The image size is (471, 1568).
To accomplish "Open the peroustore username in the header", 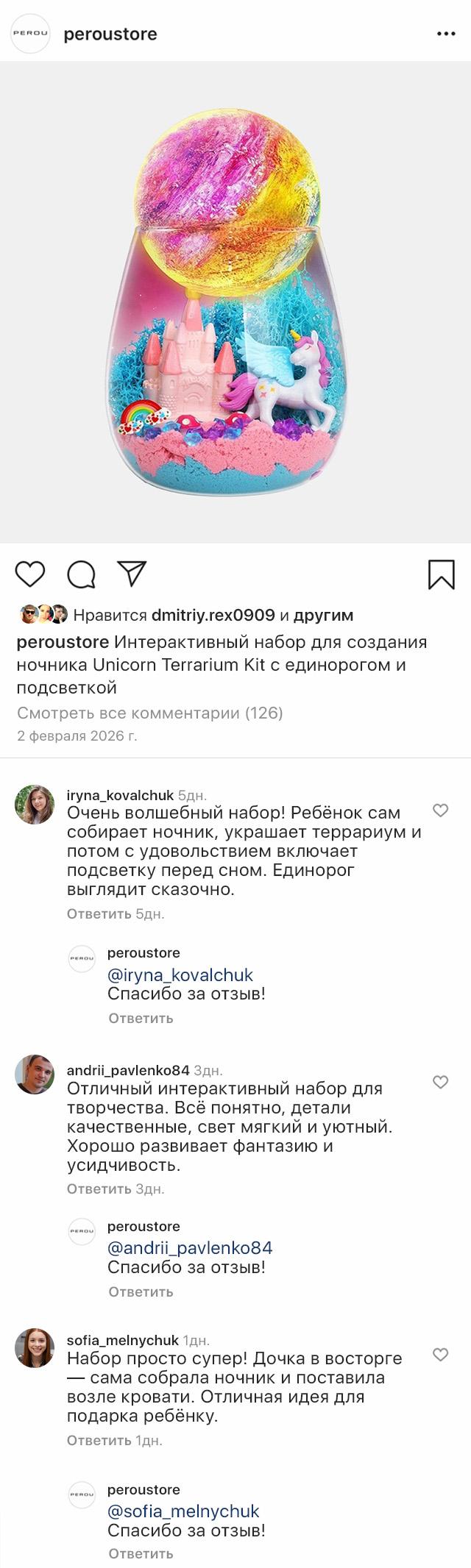I will pyautogui.click(x=110, y=34).
